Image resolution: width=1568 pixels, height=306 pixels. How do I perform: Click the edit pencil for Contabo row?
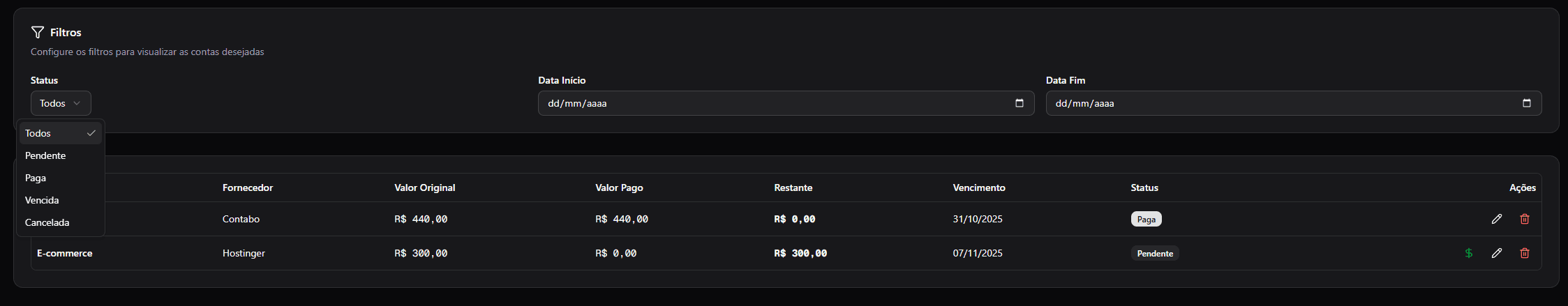1496,219
